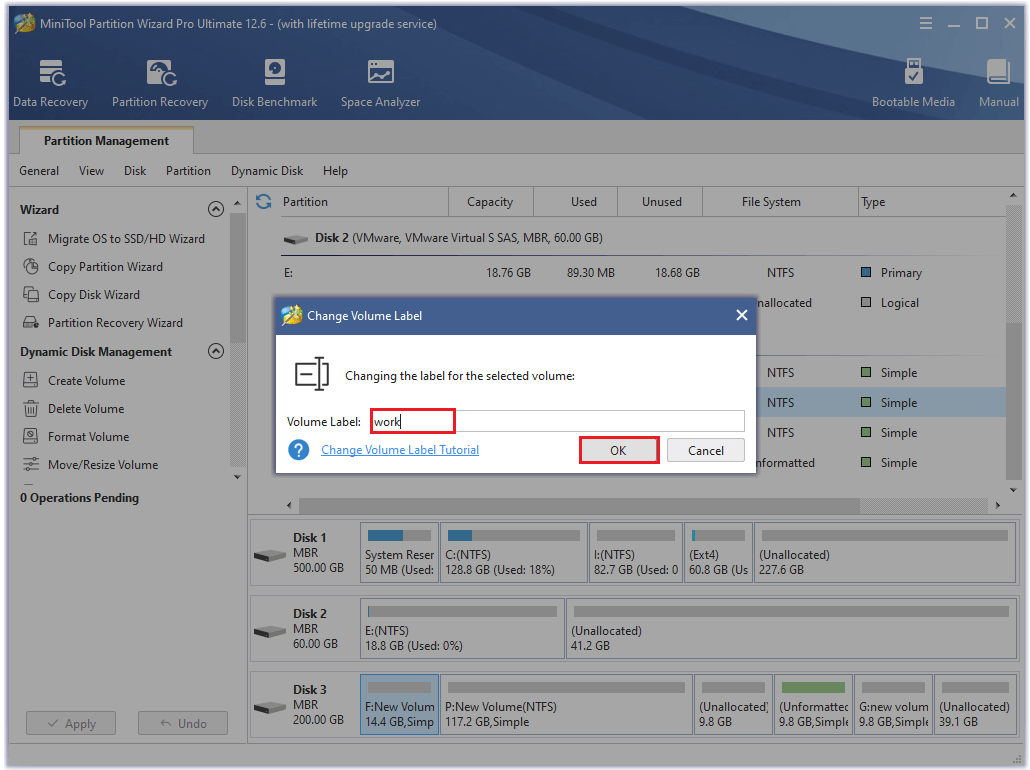Click the Delete Volume trash icon
Screen dimensions: 1030x770
(31, 409)
